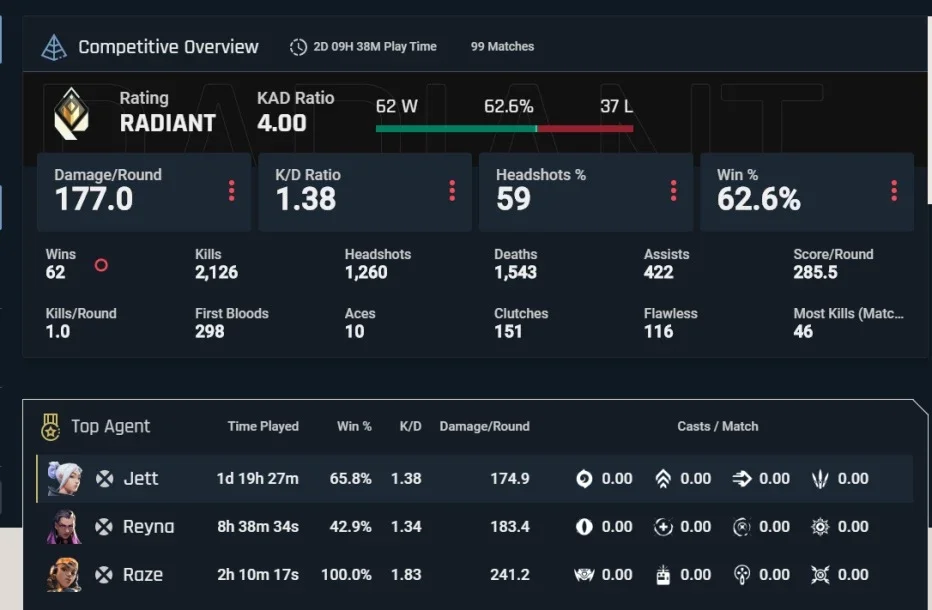
Task: Click Raze's Boom Bot ability icon
Action: coord(584,575)
